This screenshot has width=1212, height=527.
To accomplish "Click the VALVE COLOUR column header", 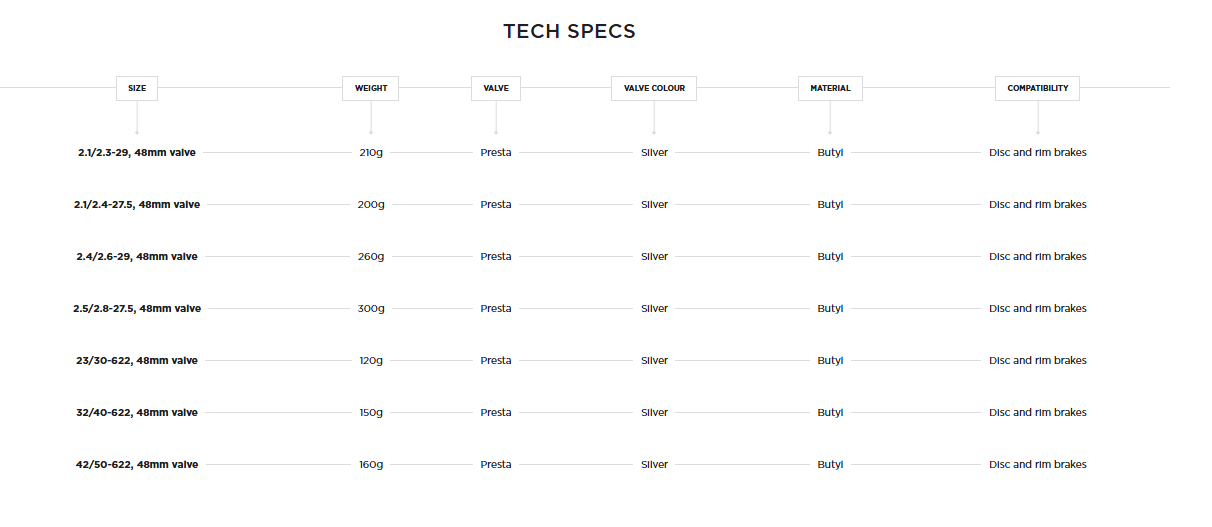I will (654, 88).
